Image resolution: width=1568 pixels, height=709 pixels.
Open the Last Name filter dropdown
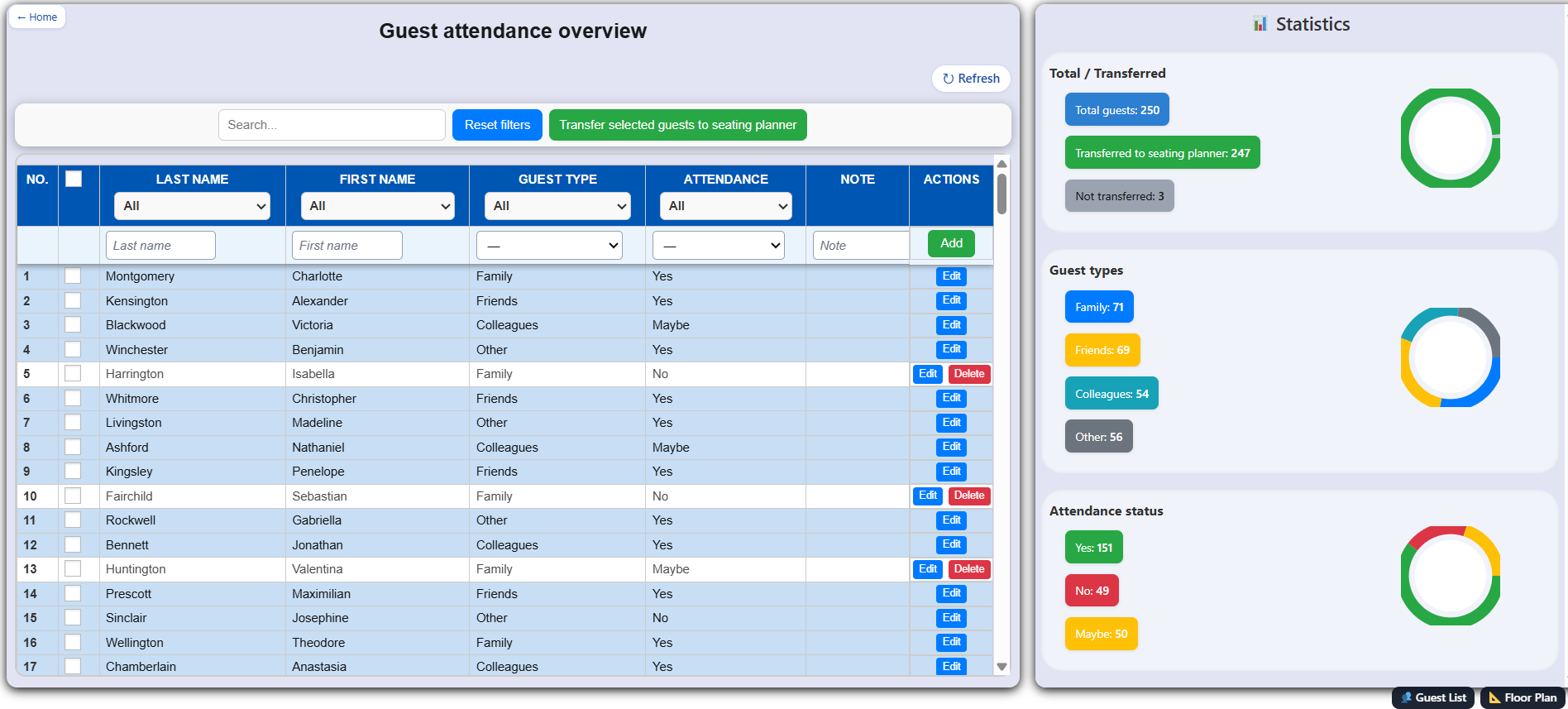[x=193, y=206]
